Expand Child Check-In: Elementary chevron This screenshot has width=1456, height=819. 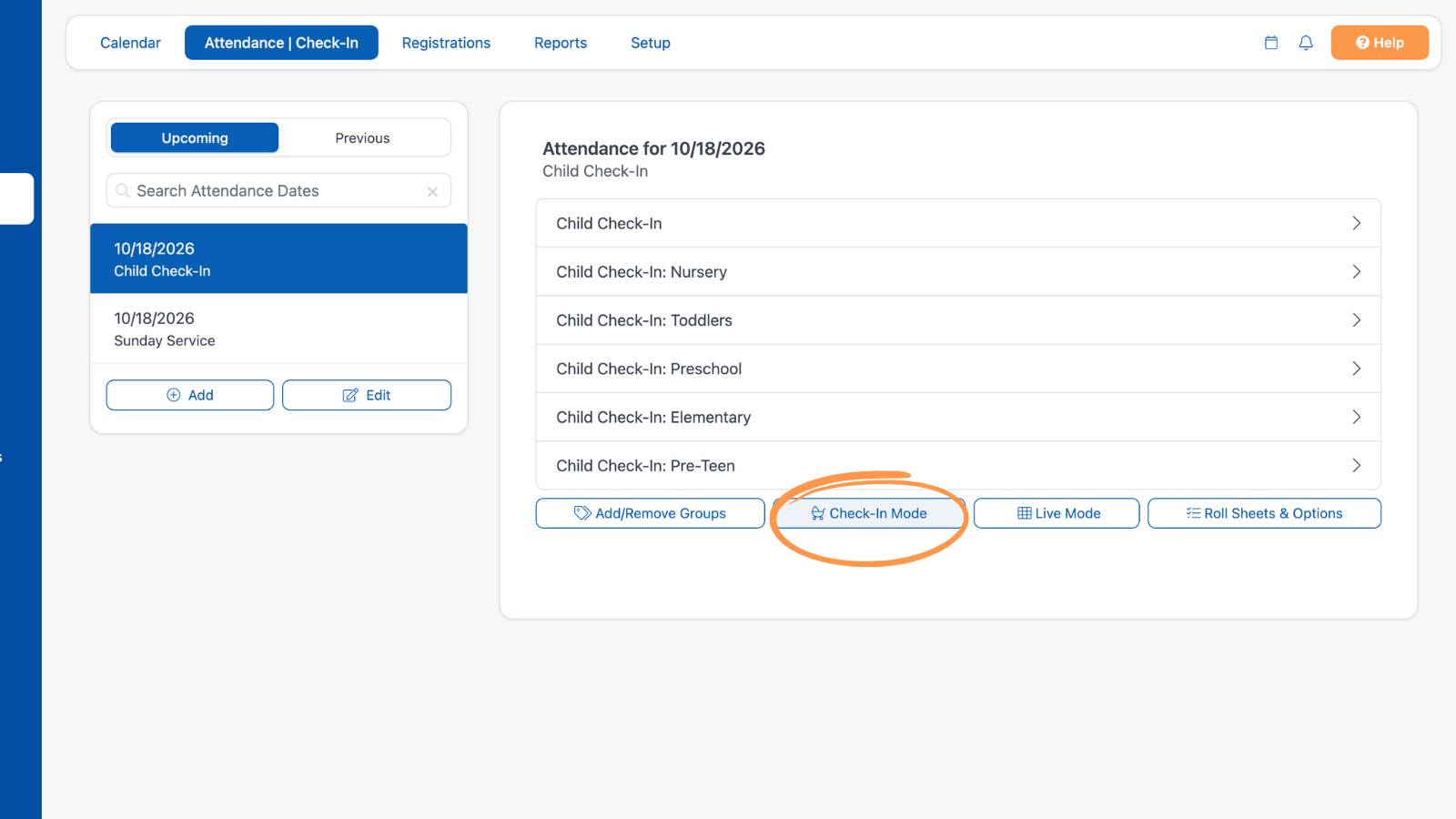1356,417
